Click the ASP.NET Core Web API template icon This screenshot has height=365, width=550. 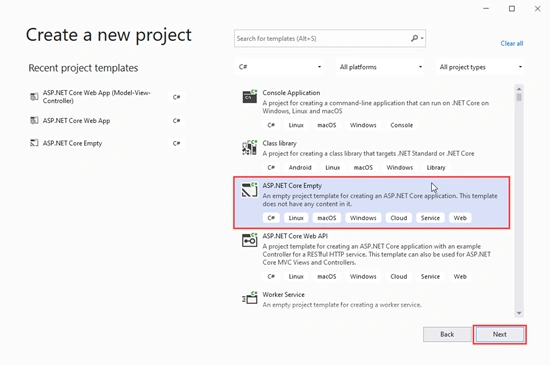(249, 240)
